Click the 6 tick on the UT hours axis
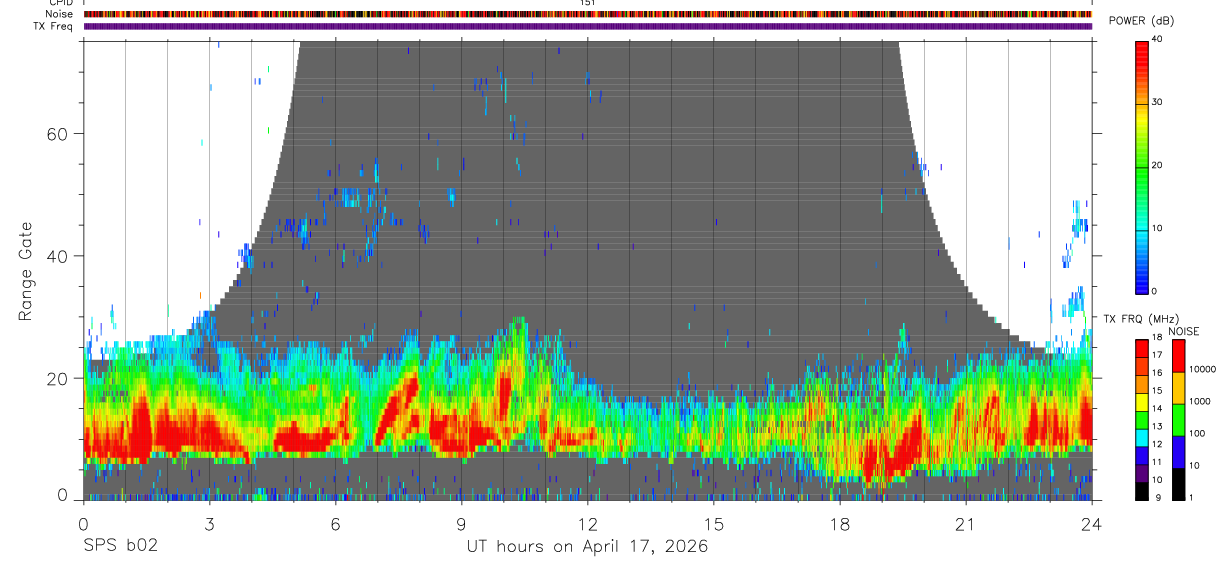The image size is (1228, 567). [x=335, y=524]
